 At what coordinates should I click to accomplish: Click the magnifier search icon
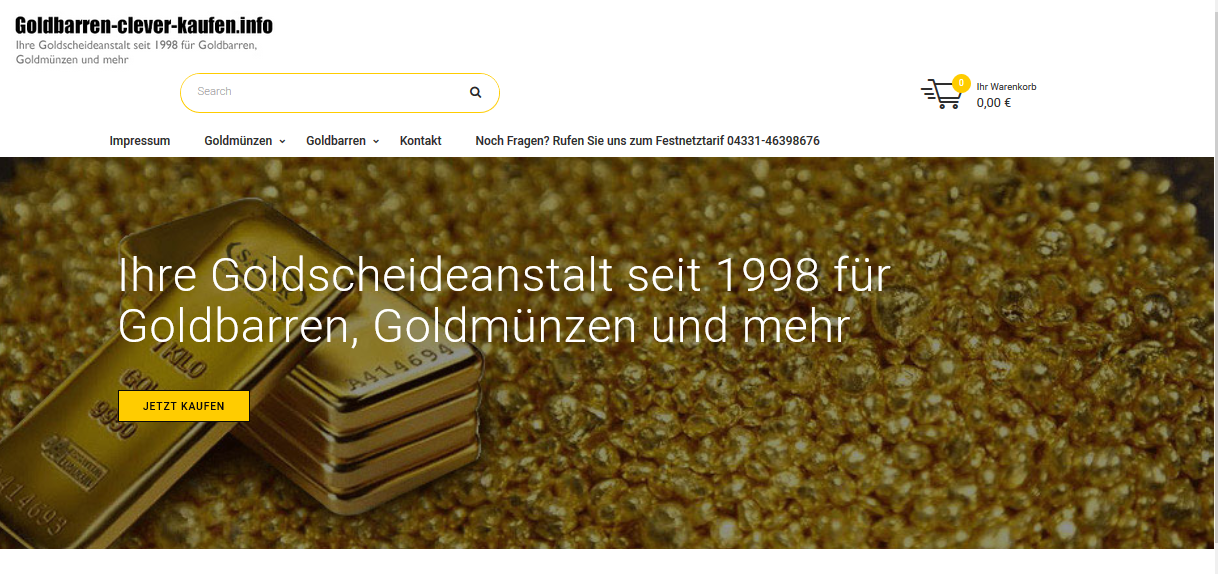[476, 92]
